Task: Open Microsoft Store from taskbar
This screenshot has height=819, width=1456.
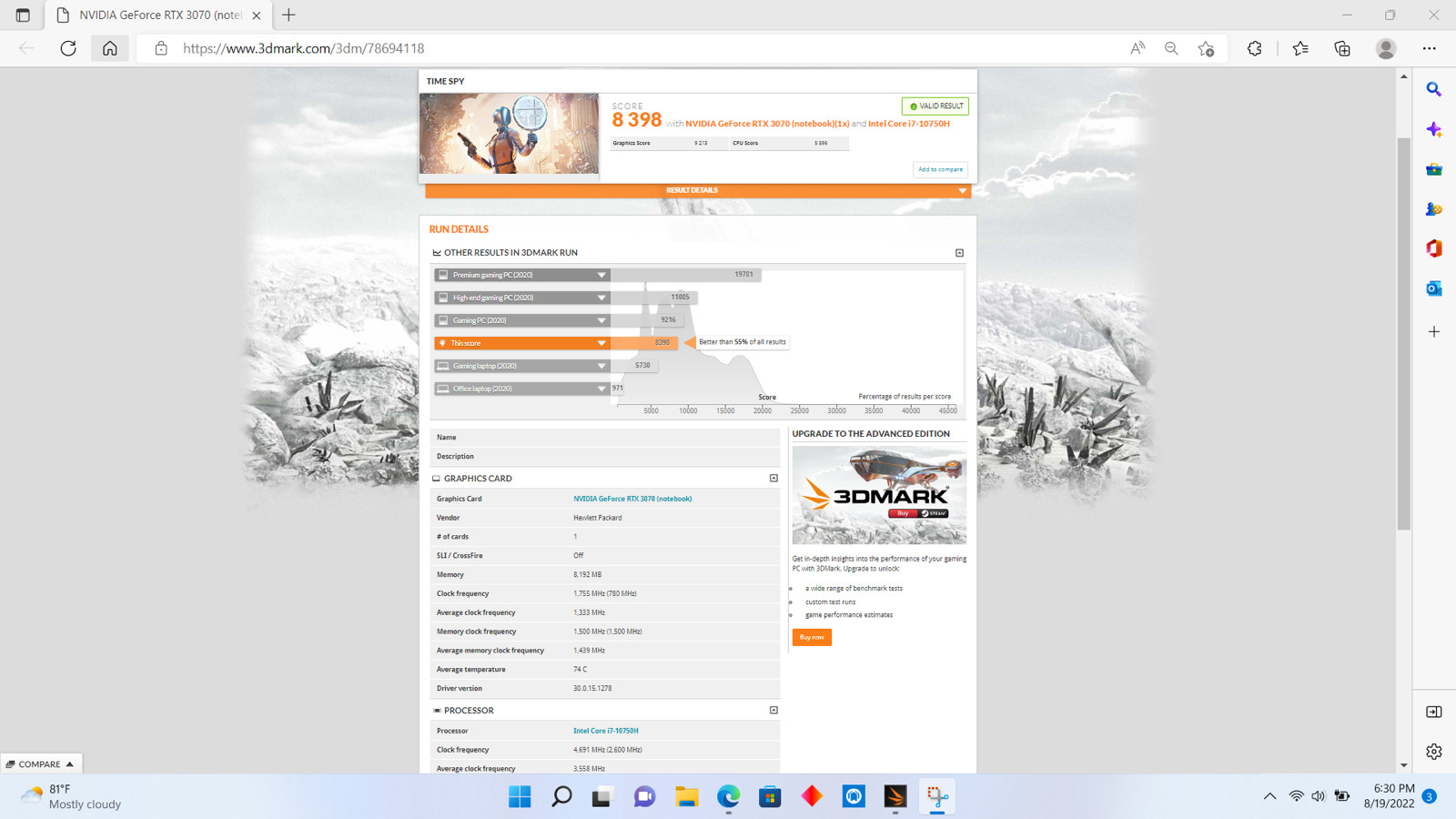Action: point(770,797)
